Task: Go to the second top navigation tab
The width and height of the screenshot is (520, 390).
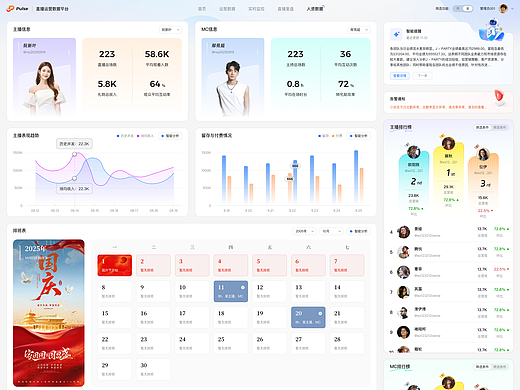Action: pos(227,9)
